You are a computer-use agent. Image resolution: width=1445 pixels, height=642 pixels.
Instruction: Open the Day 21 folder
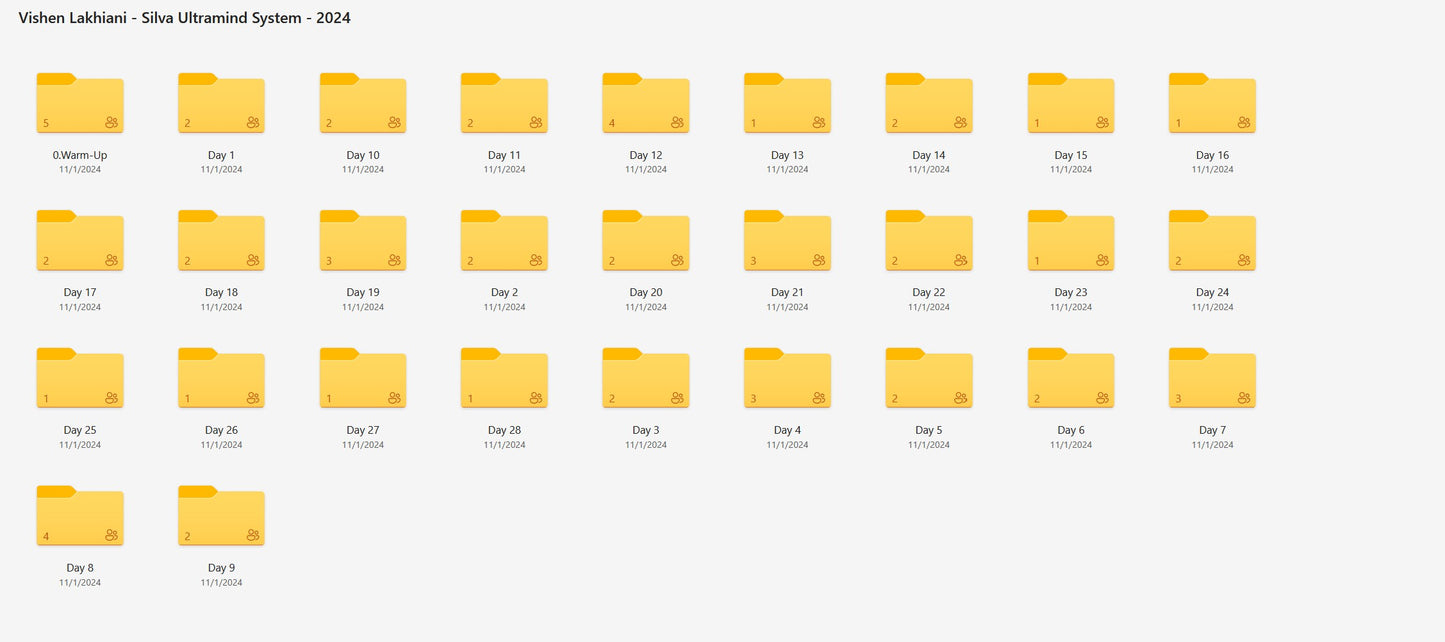tap(787, 241)
